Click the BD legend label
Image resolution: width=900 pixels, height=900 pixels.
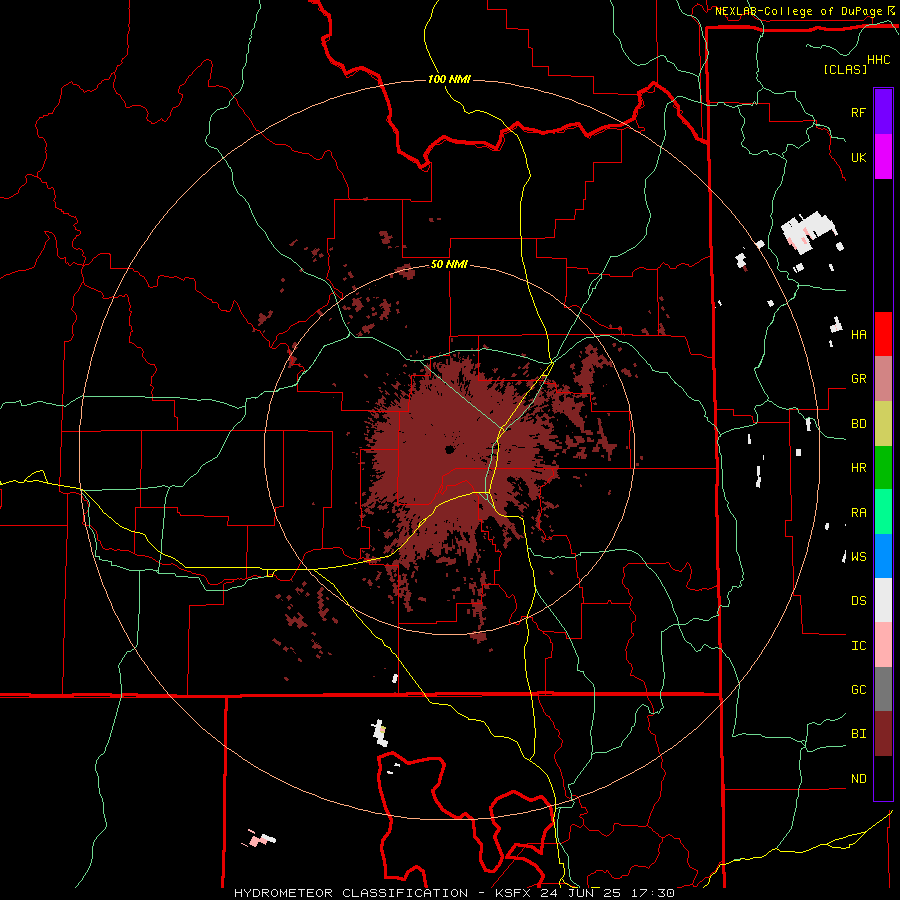tap(858, 424)
